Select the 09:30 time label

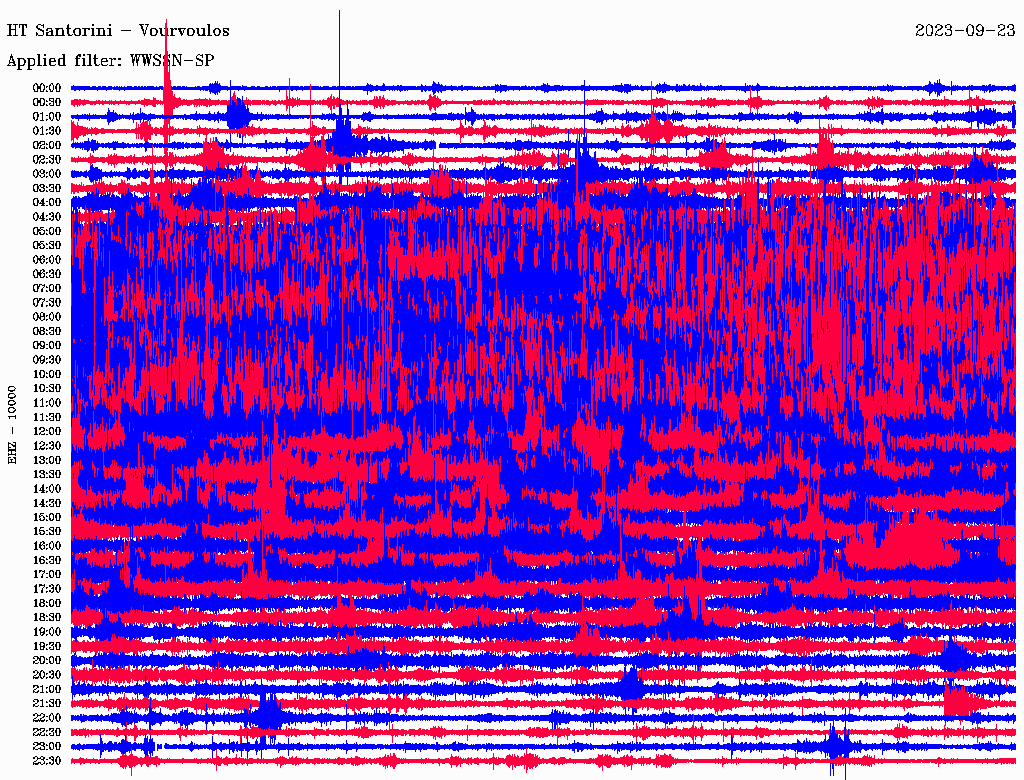[46, 360]
